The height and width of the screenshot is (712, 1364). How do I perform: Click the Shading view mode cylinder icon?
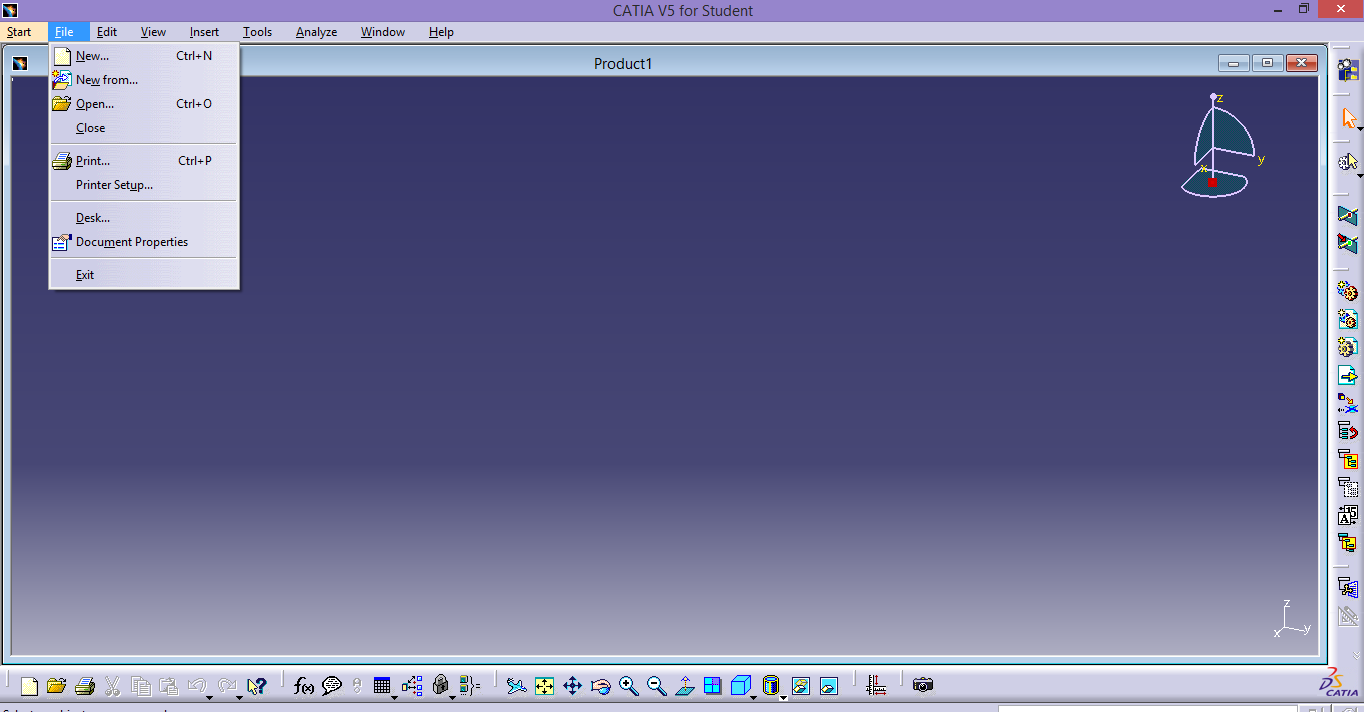[770, 686]
